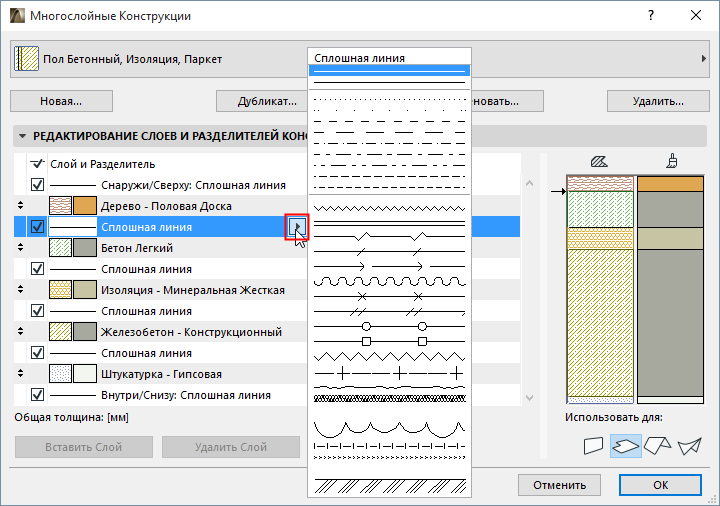Click hatch pattern icon of Железобетон row

pyautogui.click(x=60, y=332)
